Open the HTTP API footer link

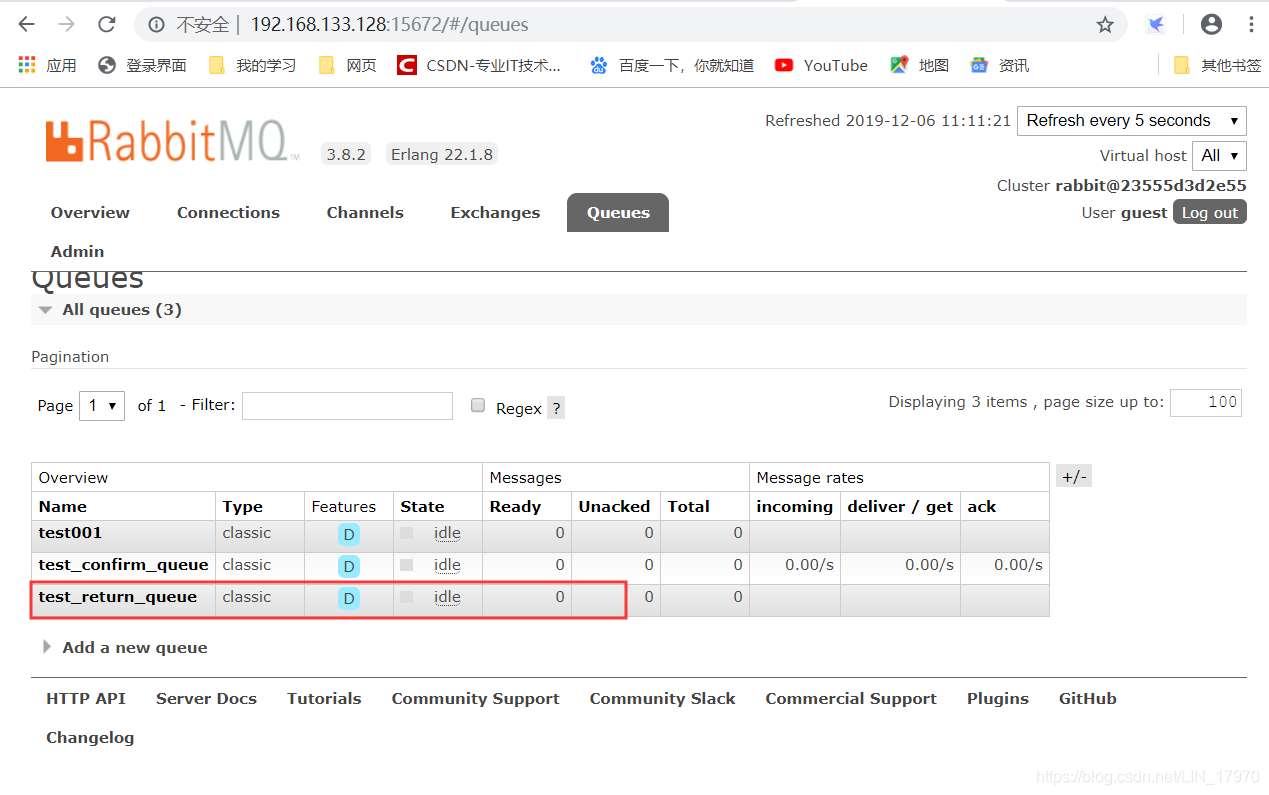86,698
